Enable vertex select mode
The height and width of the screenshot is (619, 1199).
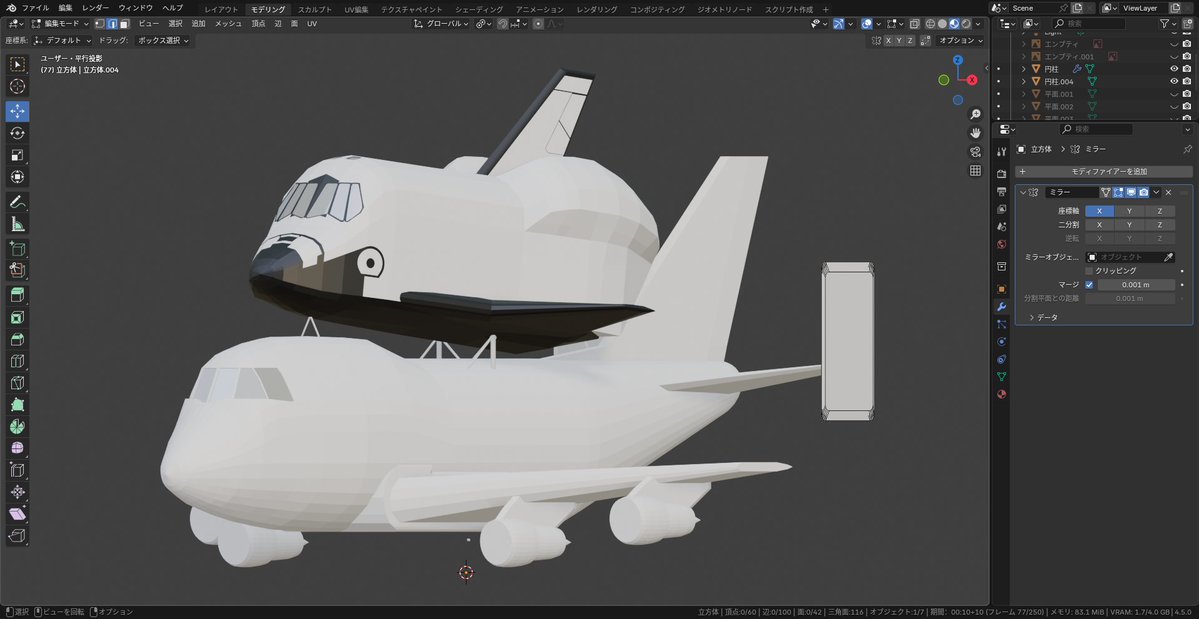99,24
